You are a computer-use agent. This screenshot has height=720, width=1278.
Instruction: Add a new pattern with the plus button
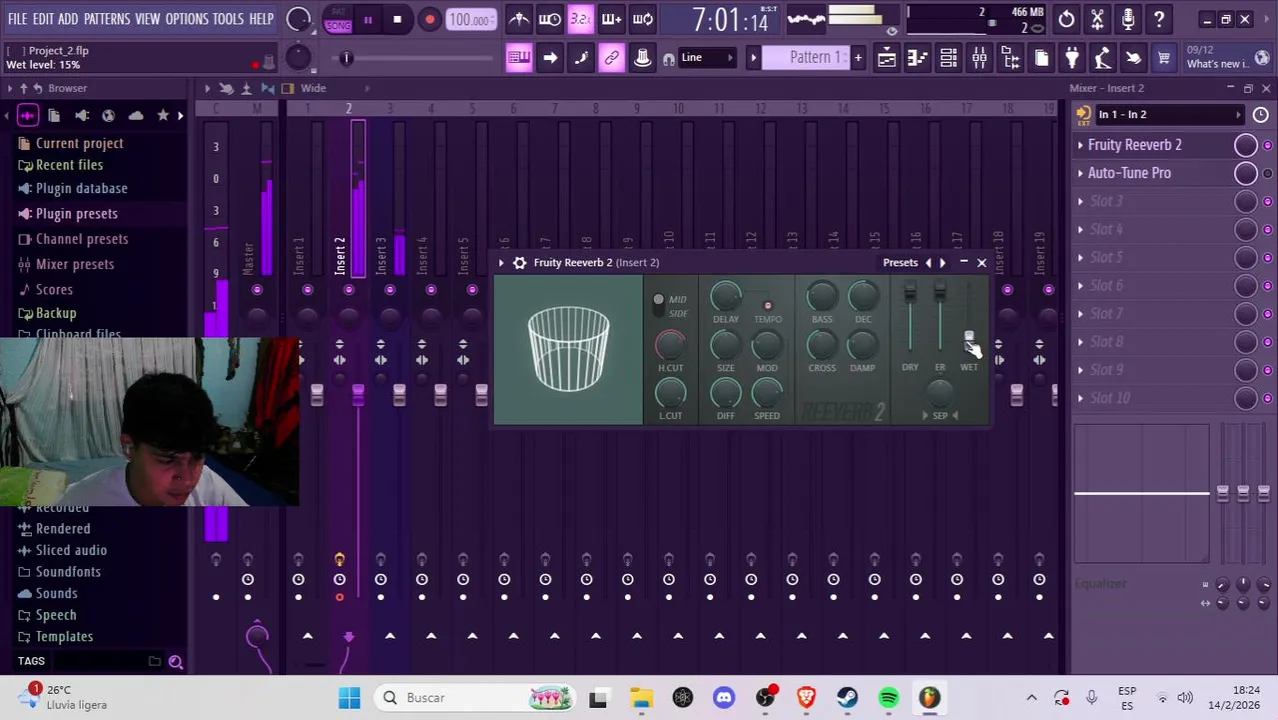click(x=857, y=58)
